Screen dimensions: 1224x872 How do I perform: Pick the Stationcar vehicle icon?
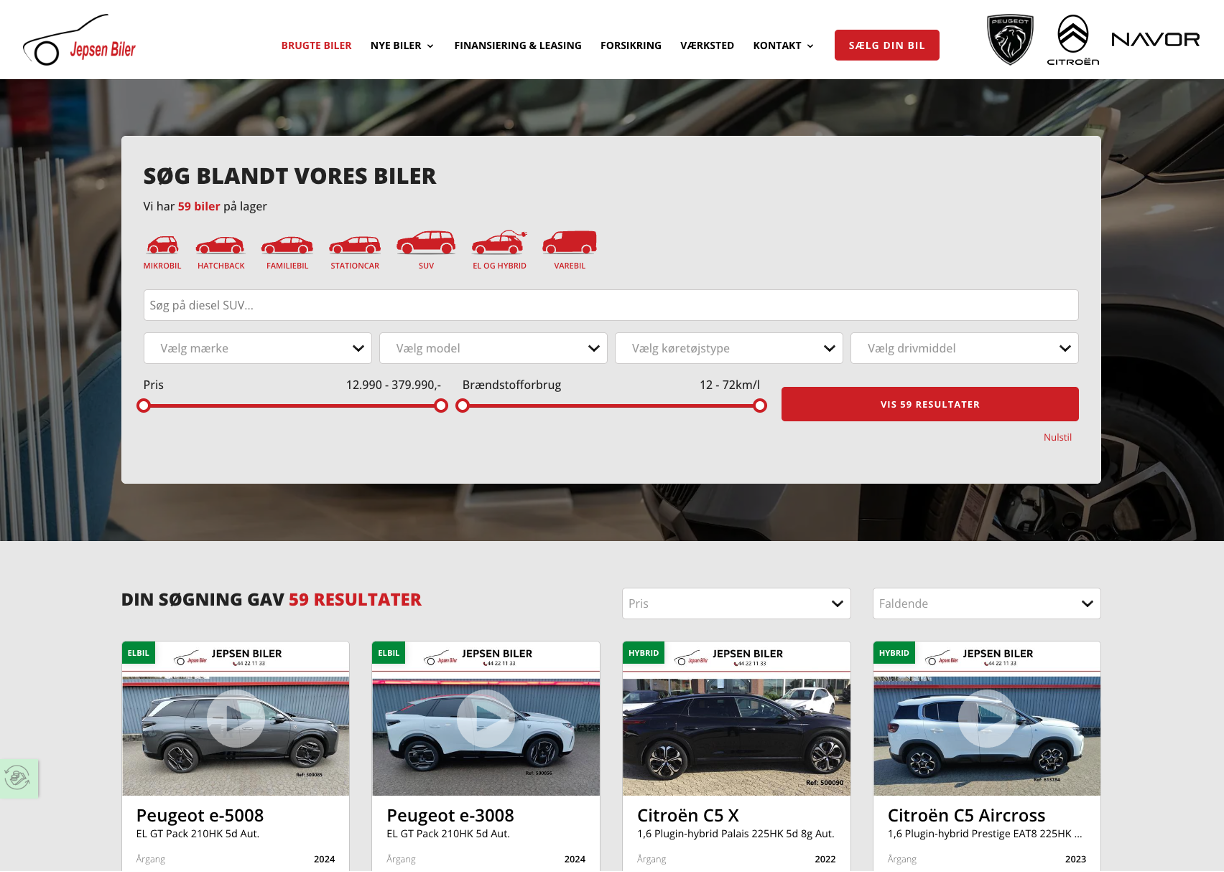(x=355, y=245)
